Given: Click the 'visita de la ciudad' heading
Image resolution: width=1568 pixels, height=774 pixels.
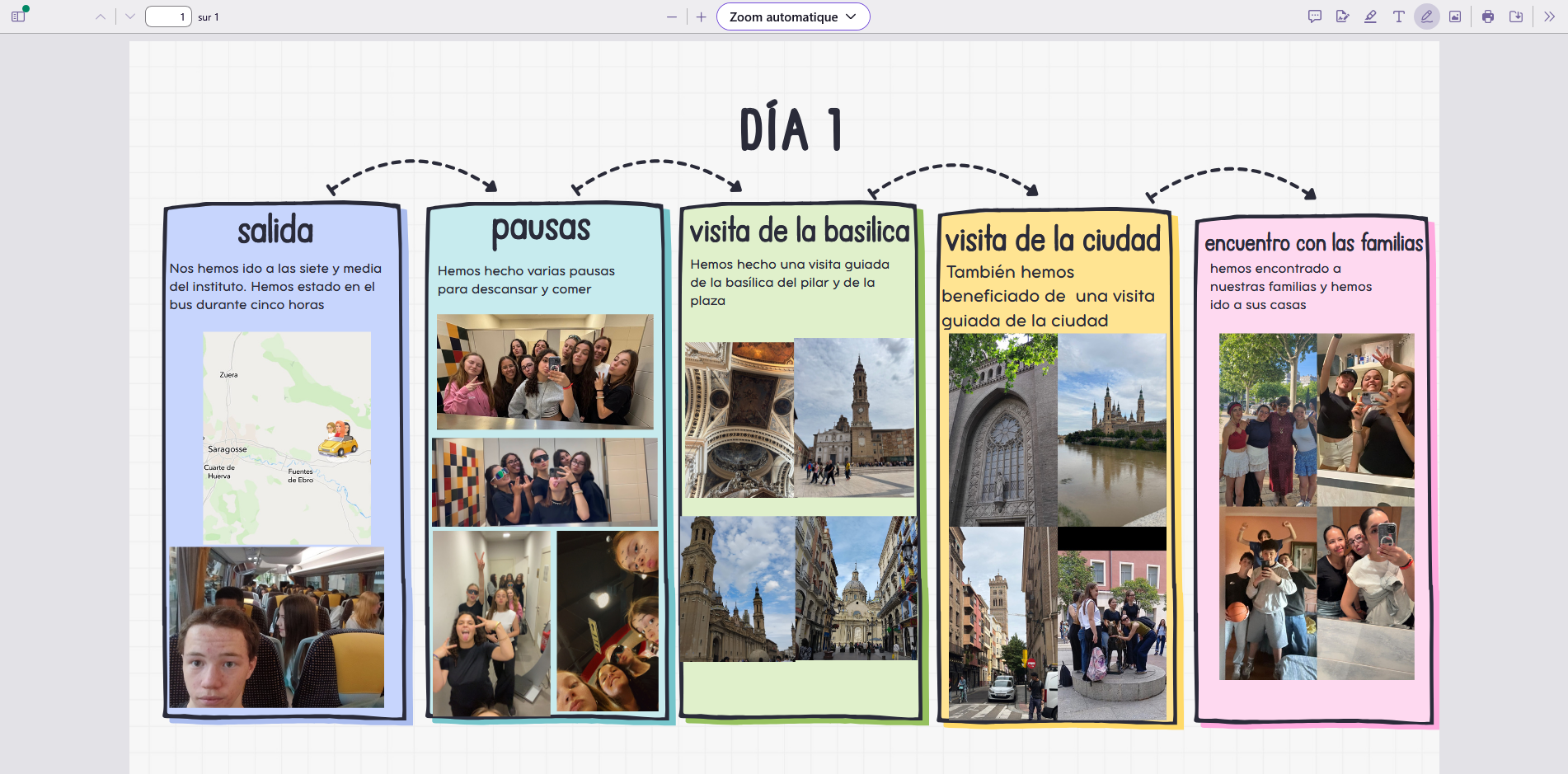Looking at the screenshot, I should [x=1053, y=240].
